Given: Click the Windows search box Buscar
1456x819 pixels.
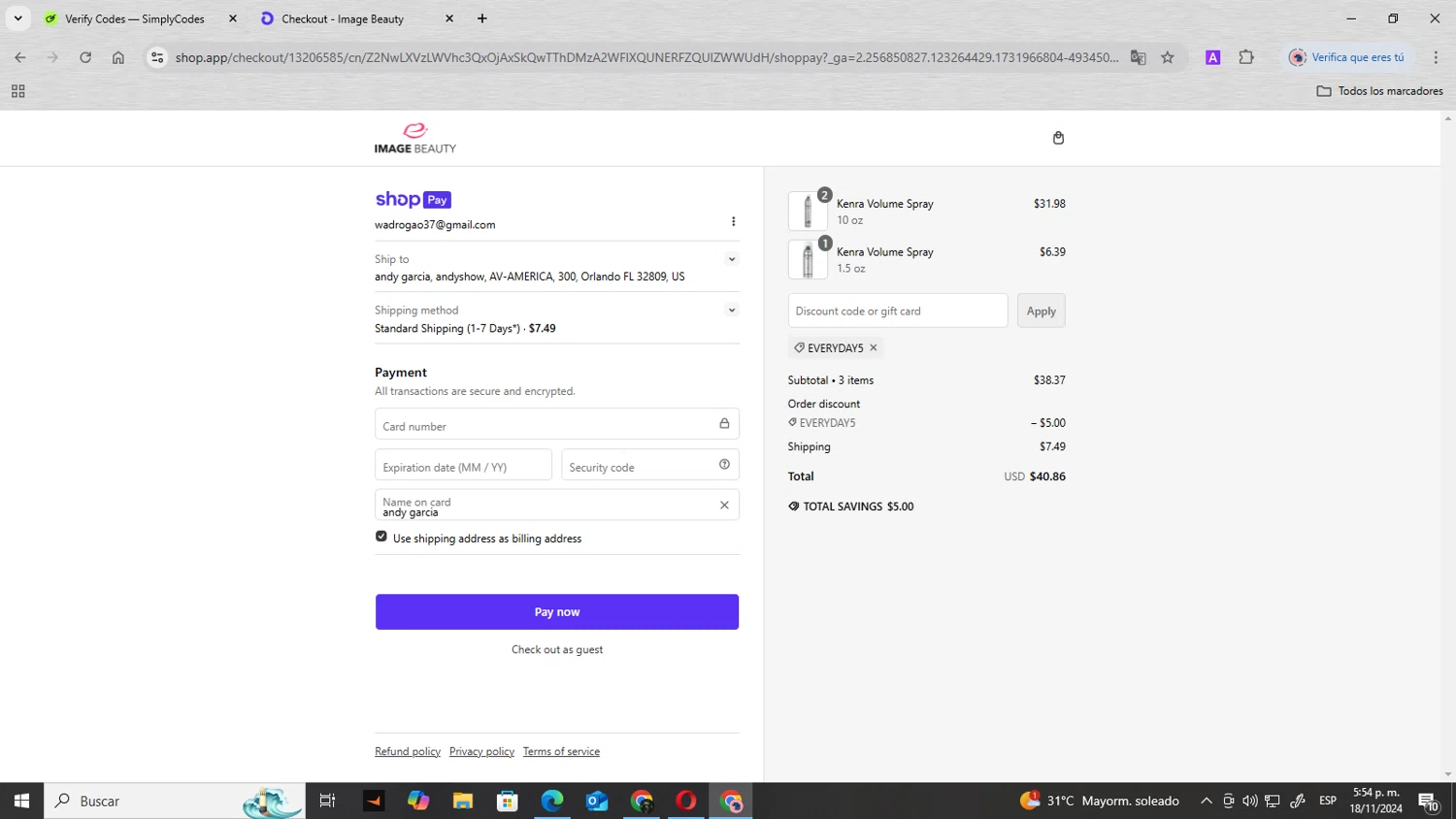Looking at the screenshot, I should pos(175,801).
